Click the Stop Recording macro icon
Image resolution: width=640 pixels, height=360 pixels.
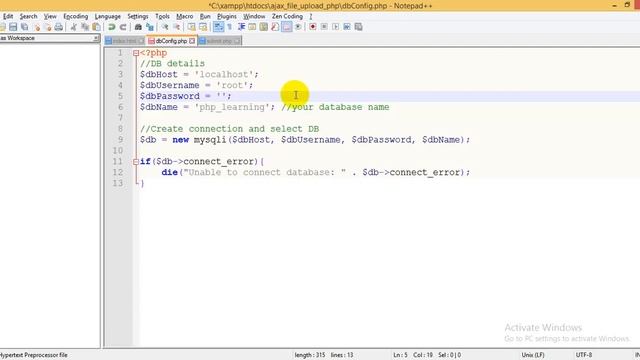[324, 27]
